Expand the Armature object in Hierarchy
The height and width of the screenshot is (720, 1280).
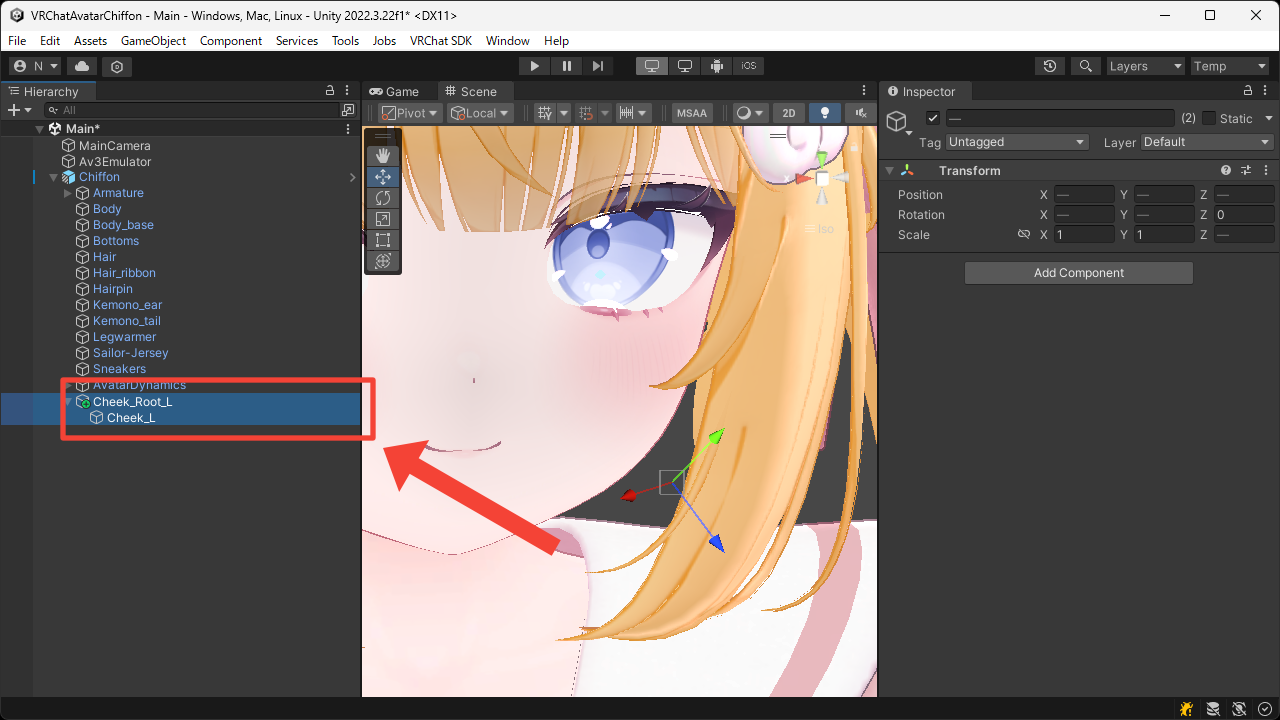pyautogui.click(x=68, y=192)
